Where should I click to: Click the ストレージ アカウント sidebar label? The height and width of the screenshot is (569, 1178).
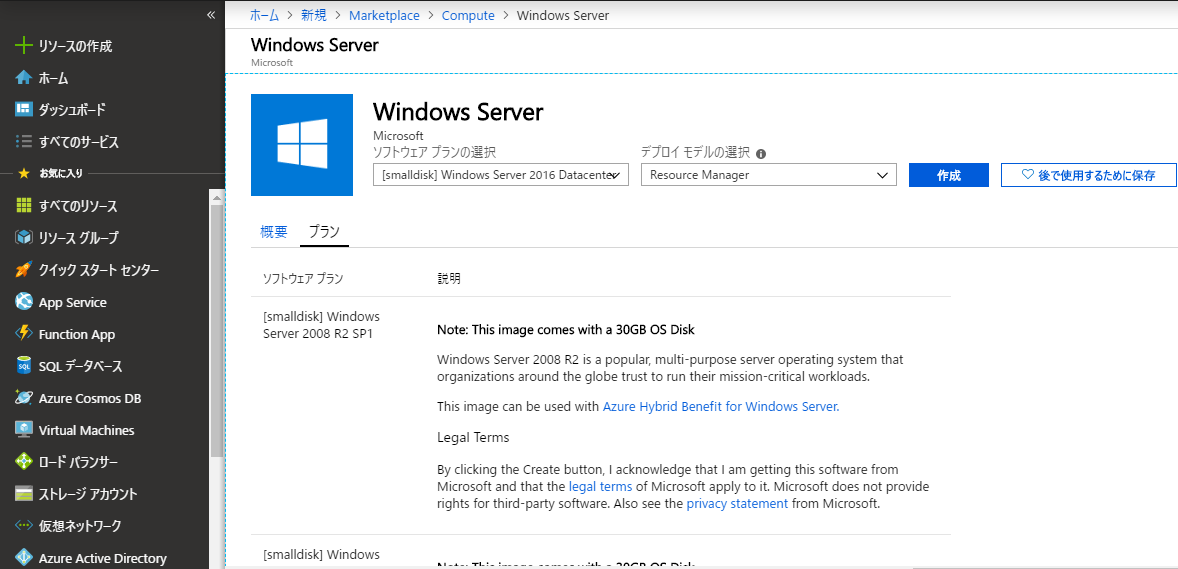coord(88,494)
